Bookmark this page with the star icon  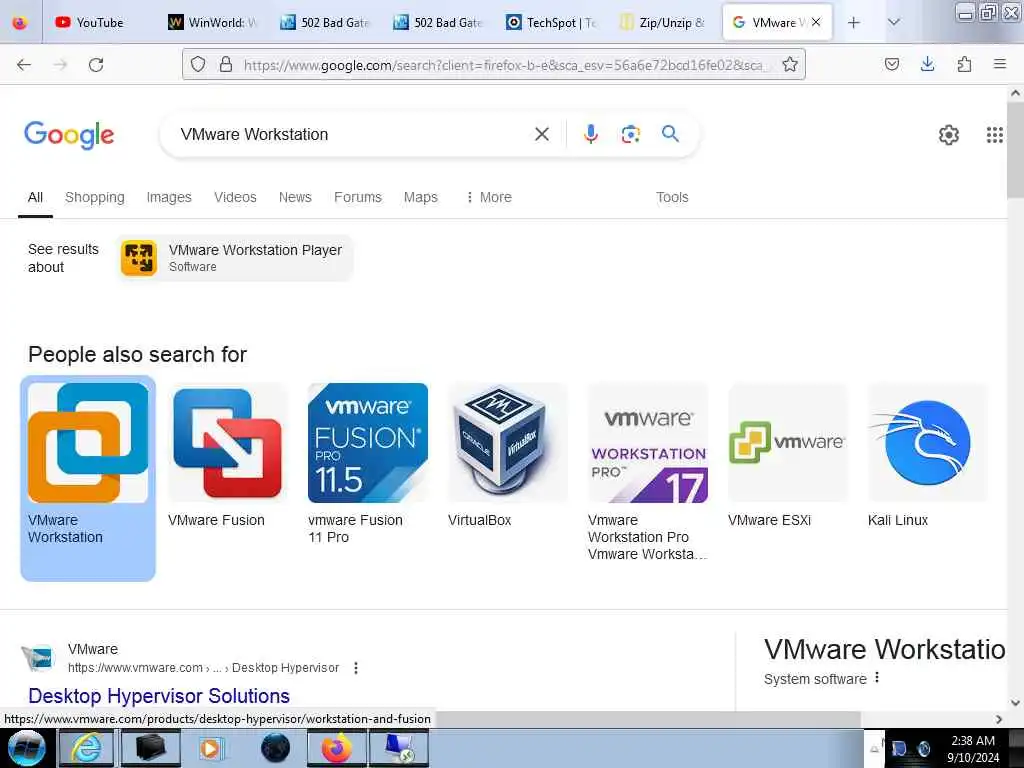tap(790, 64)
